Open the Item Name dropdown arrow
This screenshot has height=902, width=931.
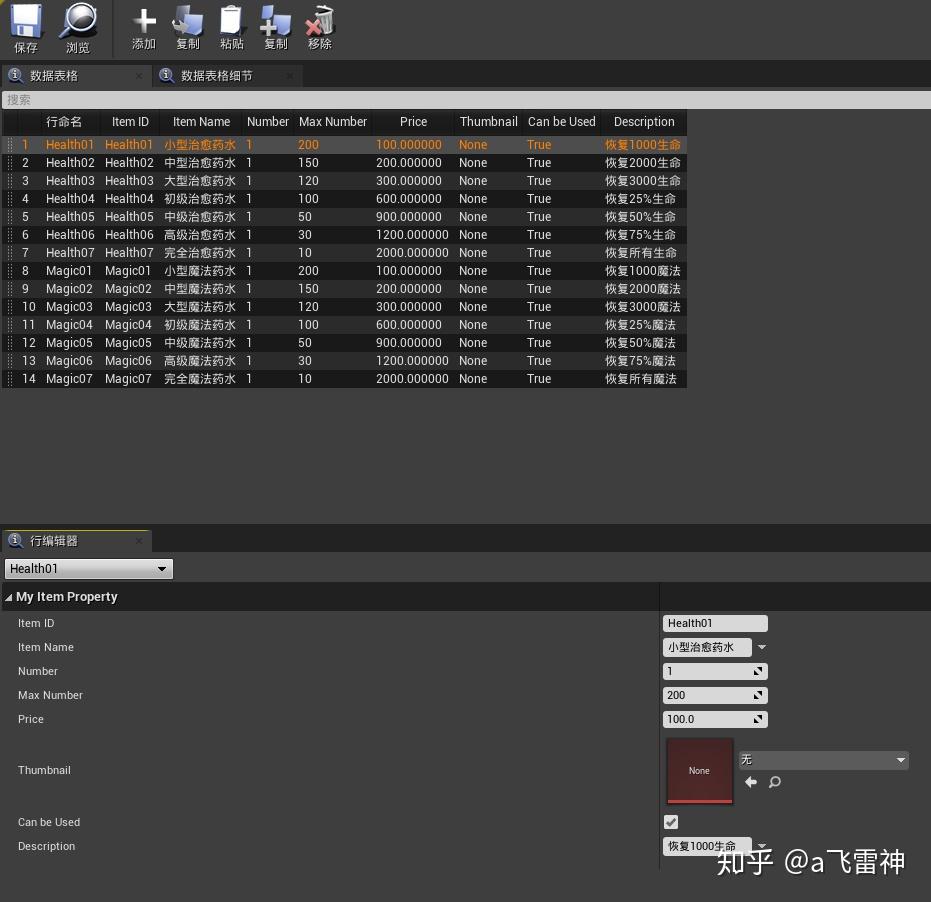tap(761, 647)
